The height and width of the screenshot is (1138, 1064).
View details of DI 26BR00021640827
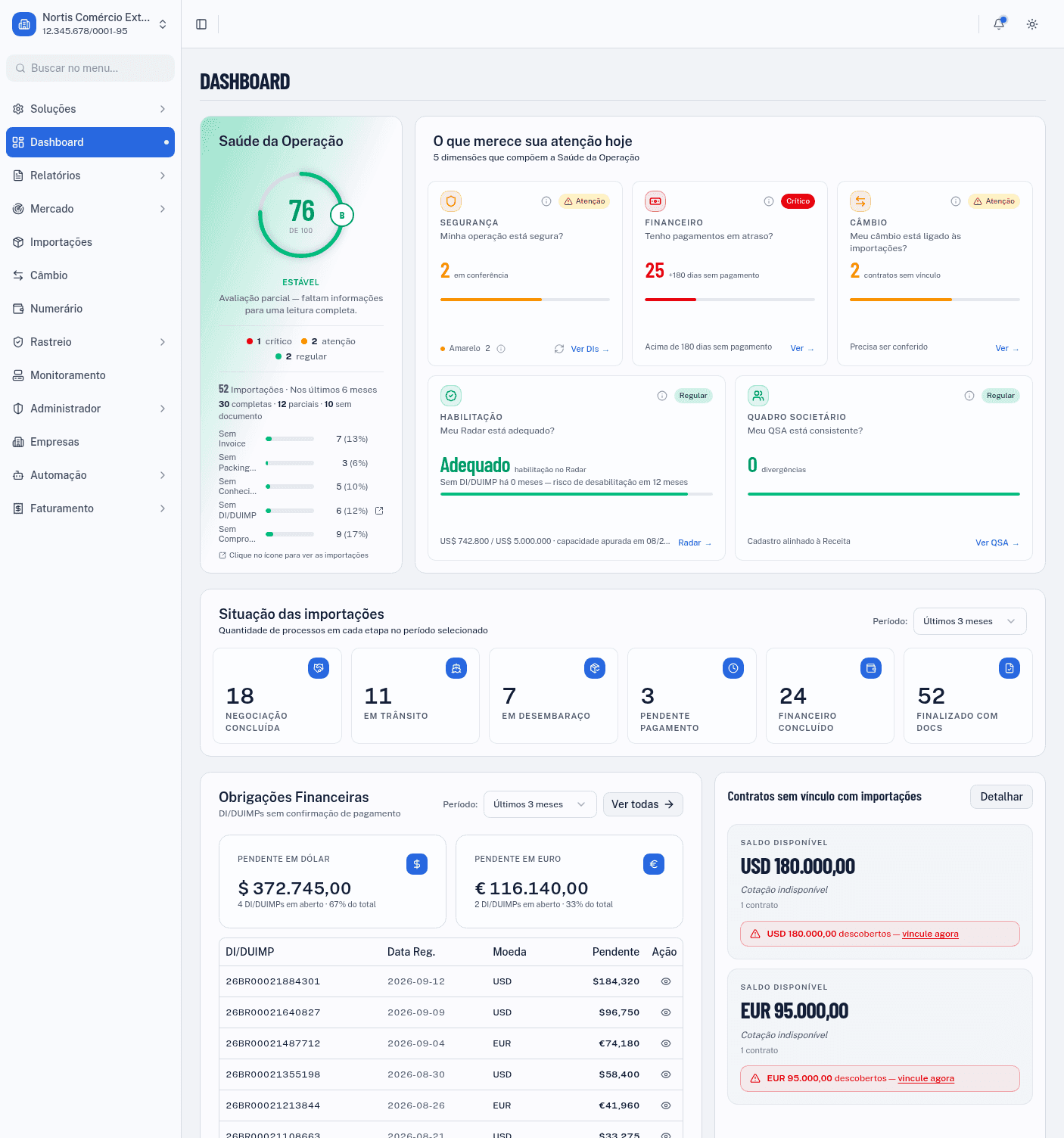point(666,1012)
